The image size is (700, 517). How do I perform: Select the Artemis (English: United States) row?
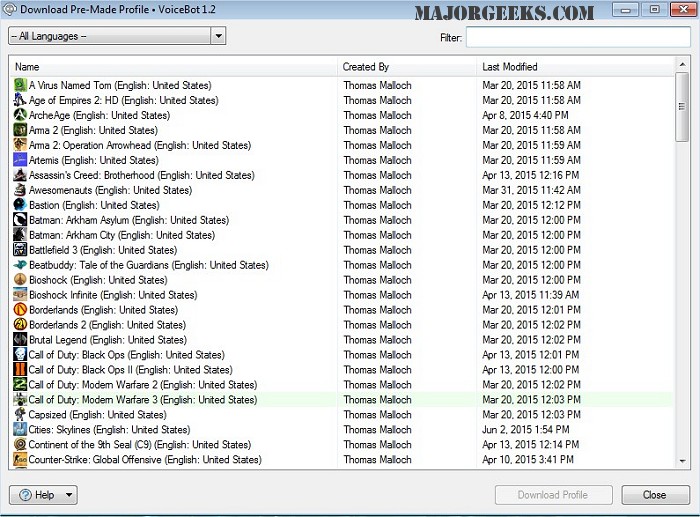coord(342,160)
